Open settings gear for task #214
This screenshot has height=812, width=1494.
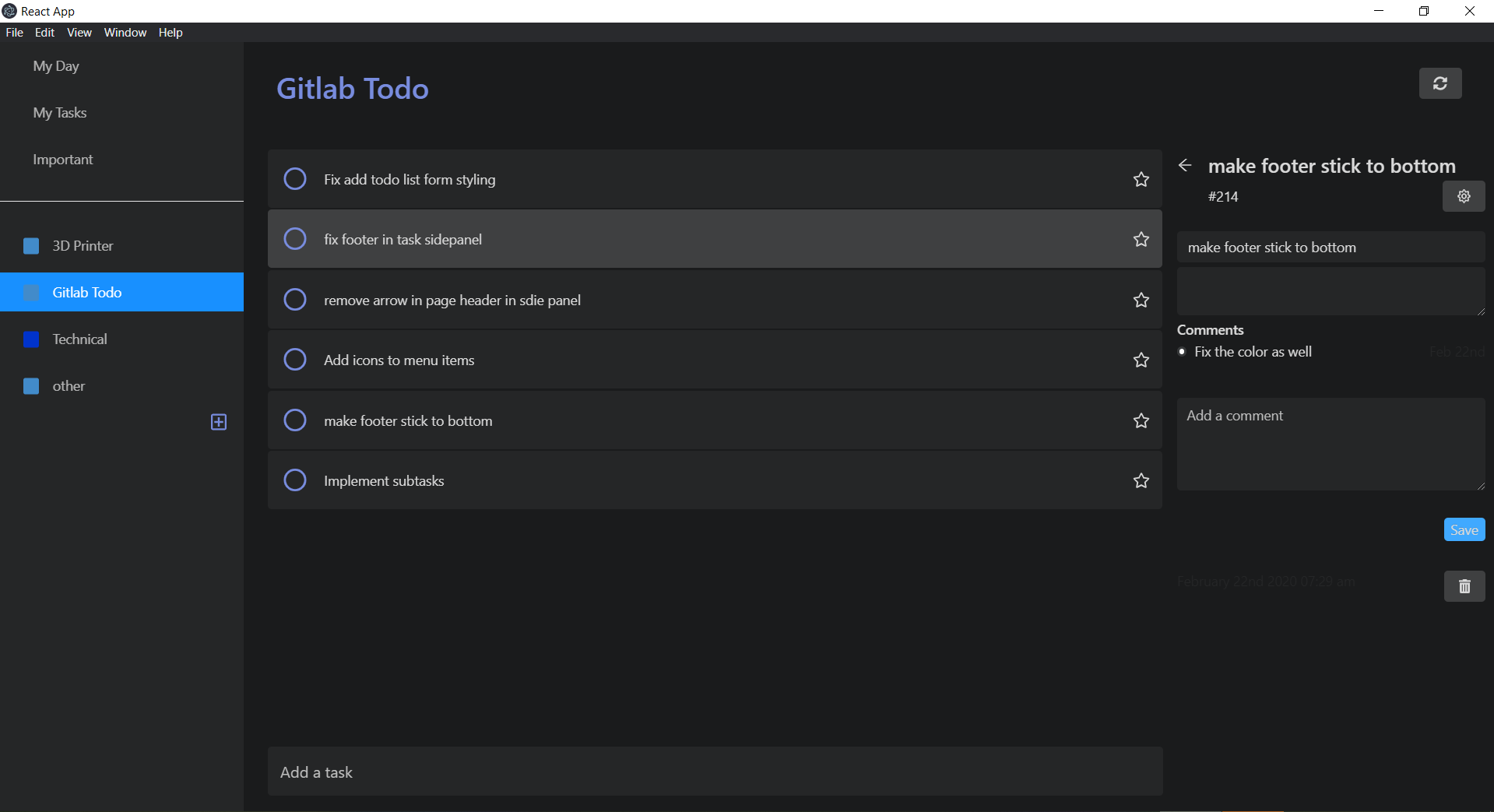pos(1464,196)
